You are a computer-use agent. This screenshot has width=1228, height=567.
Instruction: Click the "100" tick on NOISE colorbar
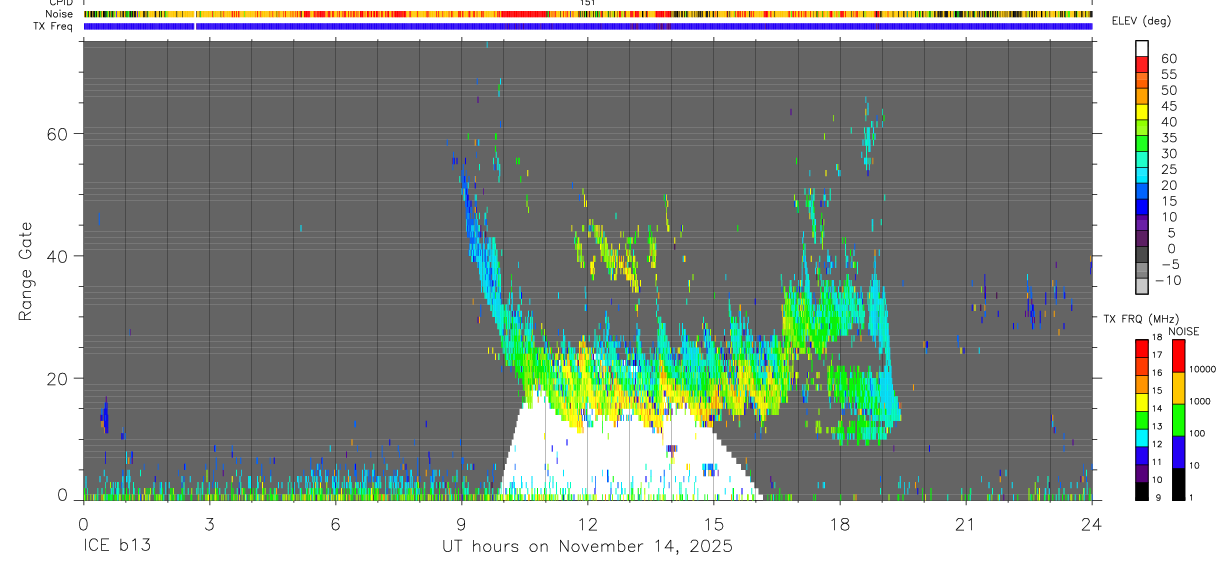pyautogui.click(x=1199, y=434)
